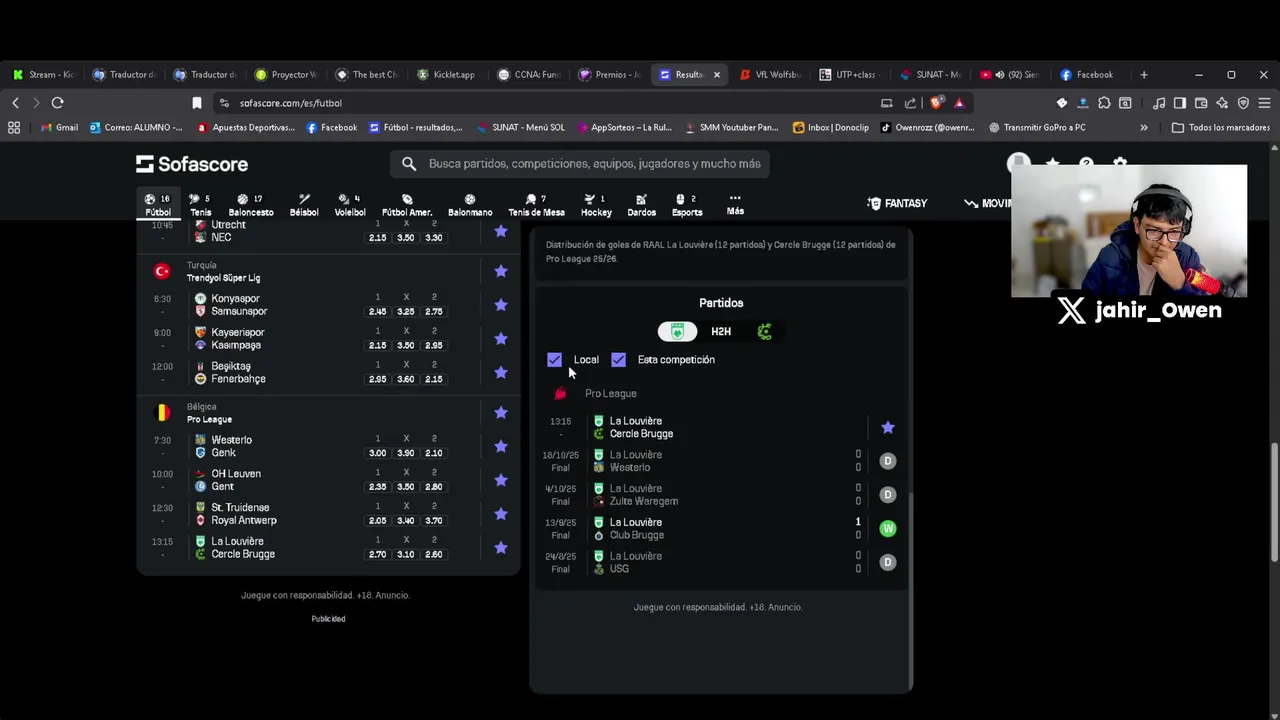Viewport: 1280px width, 720px height.
Task: Switch to the Facebook browser tab
Action: pos(1087,74)
